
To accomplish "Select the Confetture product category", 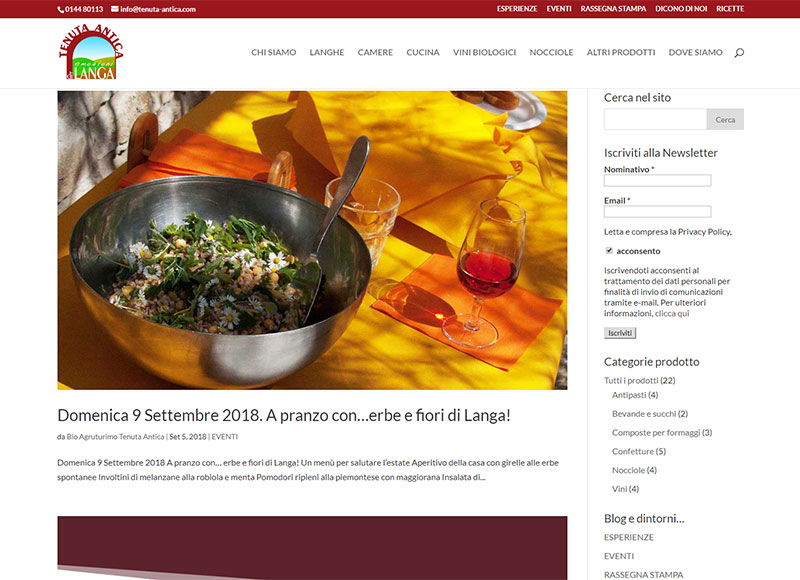I will point(633,451).
